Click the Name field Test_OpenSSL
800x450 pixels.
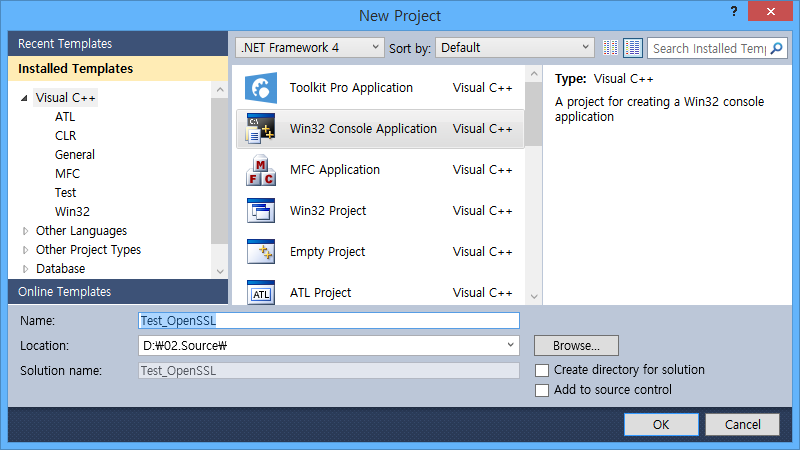[329, 320]
